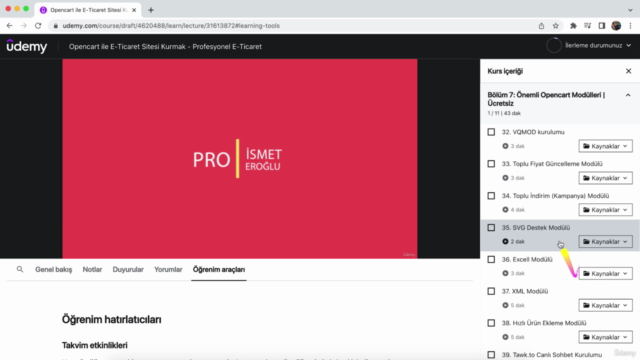The image size is (640, 360).
Task: Open Kaynaklar dropdown for 37. XML Modülü
Action: point(605,305)
